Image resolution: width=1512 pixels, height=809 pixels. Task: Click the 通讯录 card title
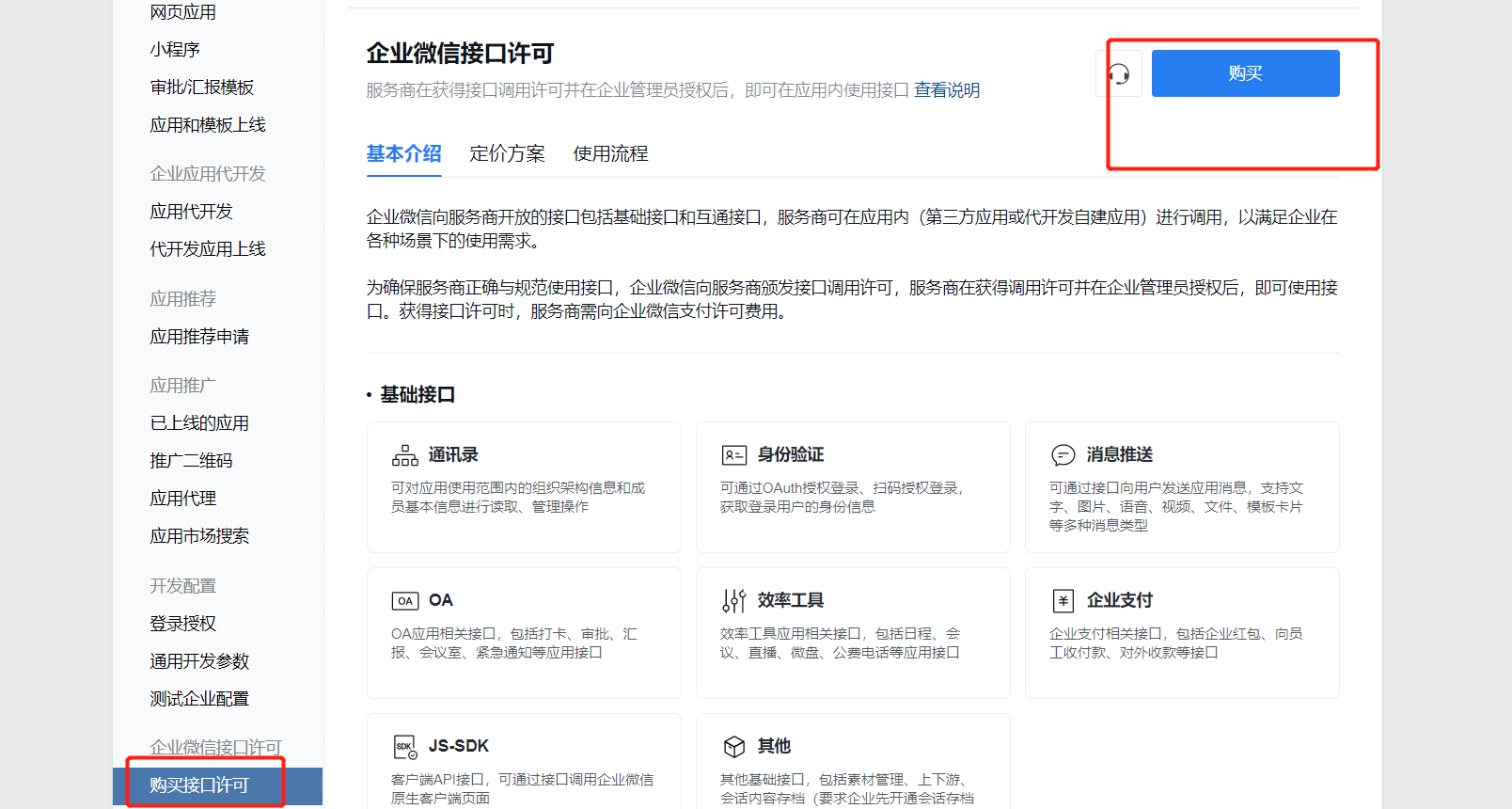[x=453, y=455]
